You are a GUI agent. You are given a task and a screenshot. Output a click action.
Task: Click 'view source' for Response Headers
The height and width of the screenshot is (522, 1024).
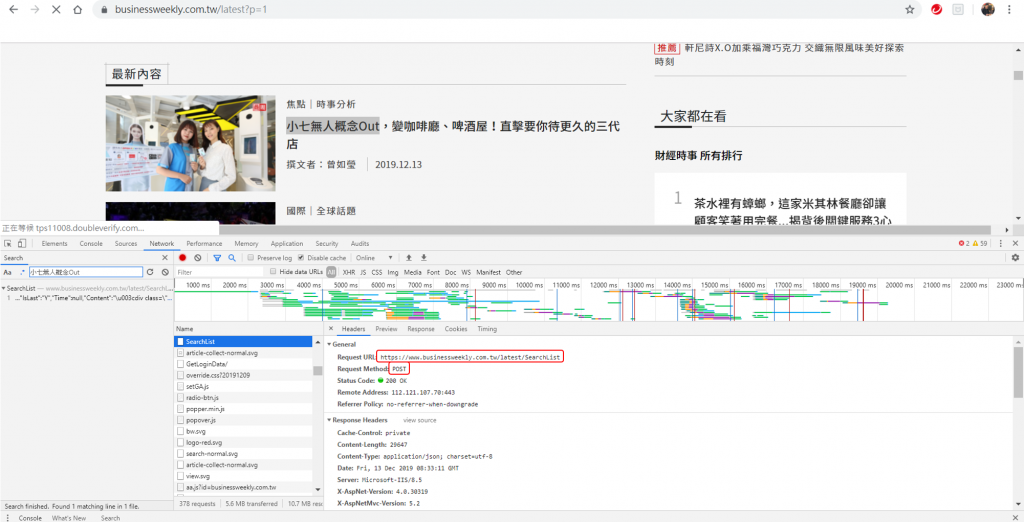[420, 420]
